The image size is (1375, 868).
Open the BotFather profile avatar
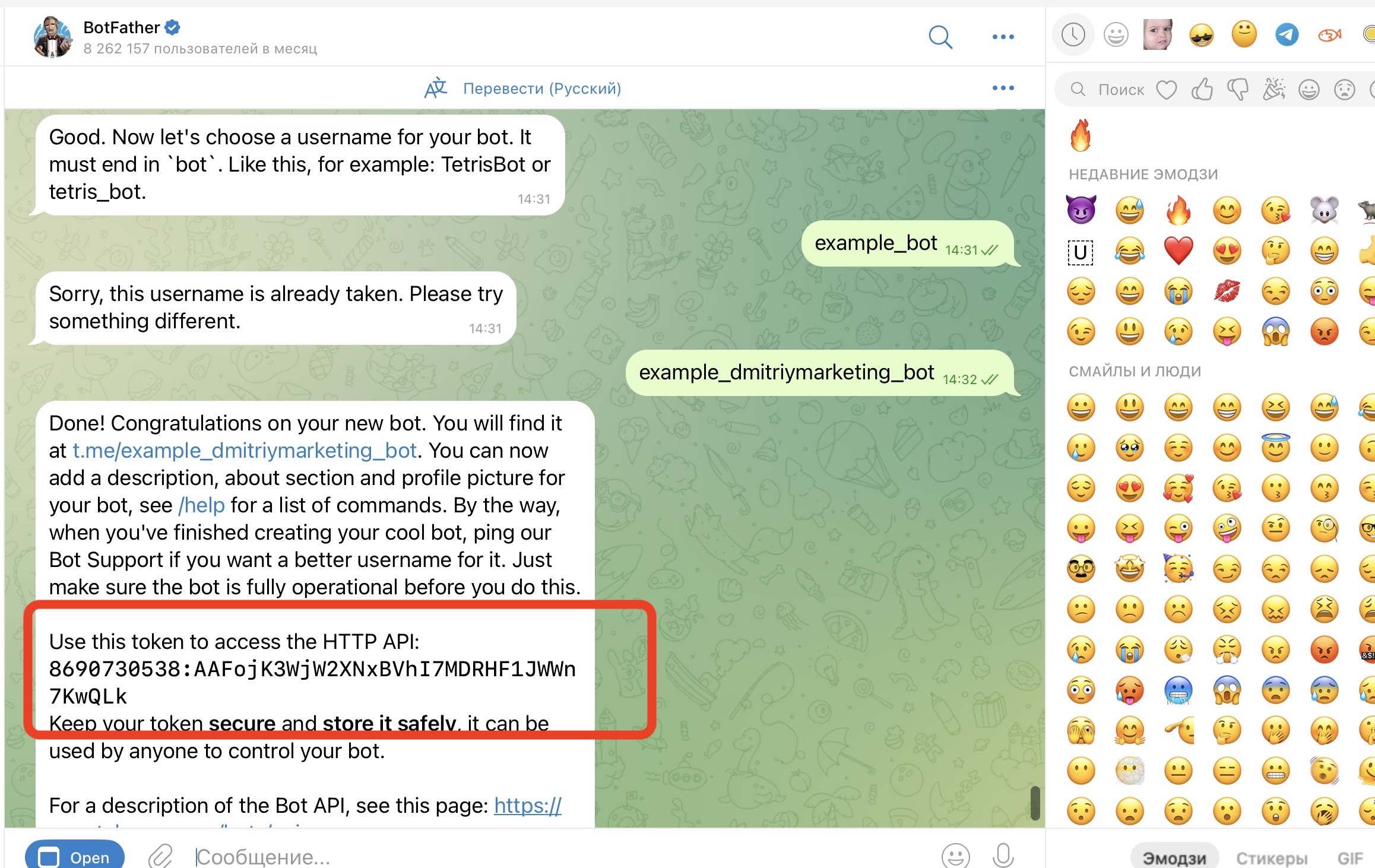(53, 37)
